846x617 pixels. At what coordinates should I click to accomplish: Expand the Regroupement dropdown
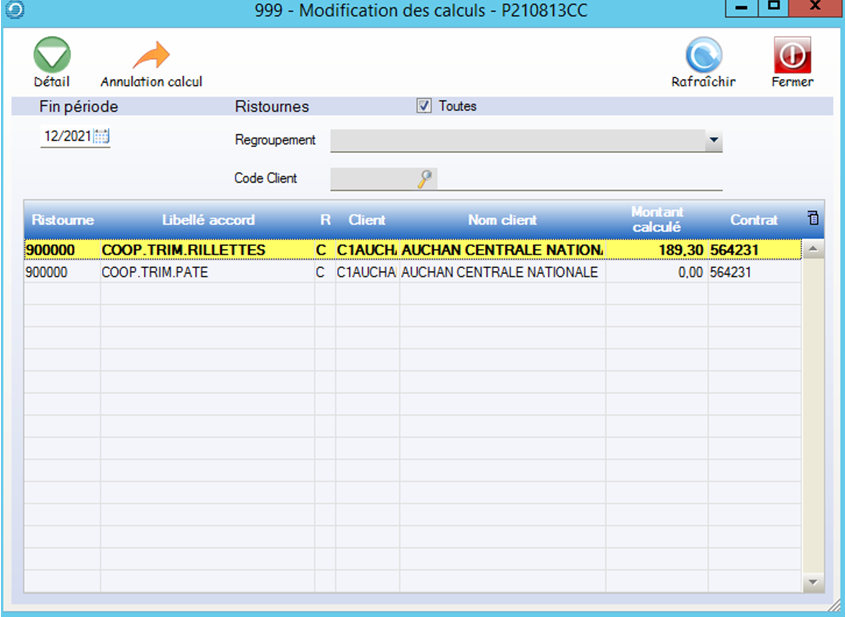tap(712, 141)
